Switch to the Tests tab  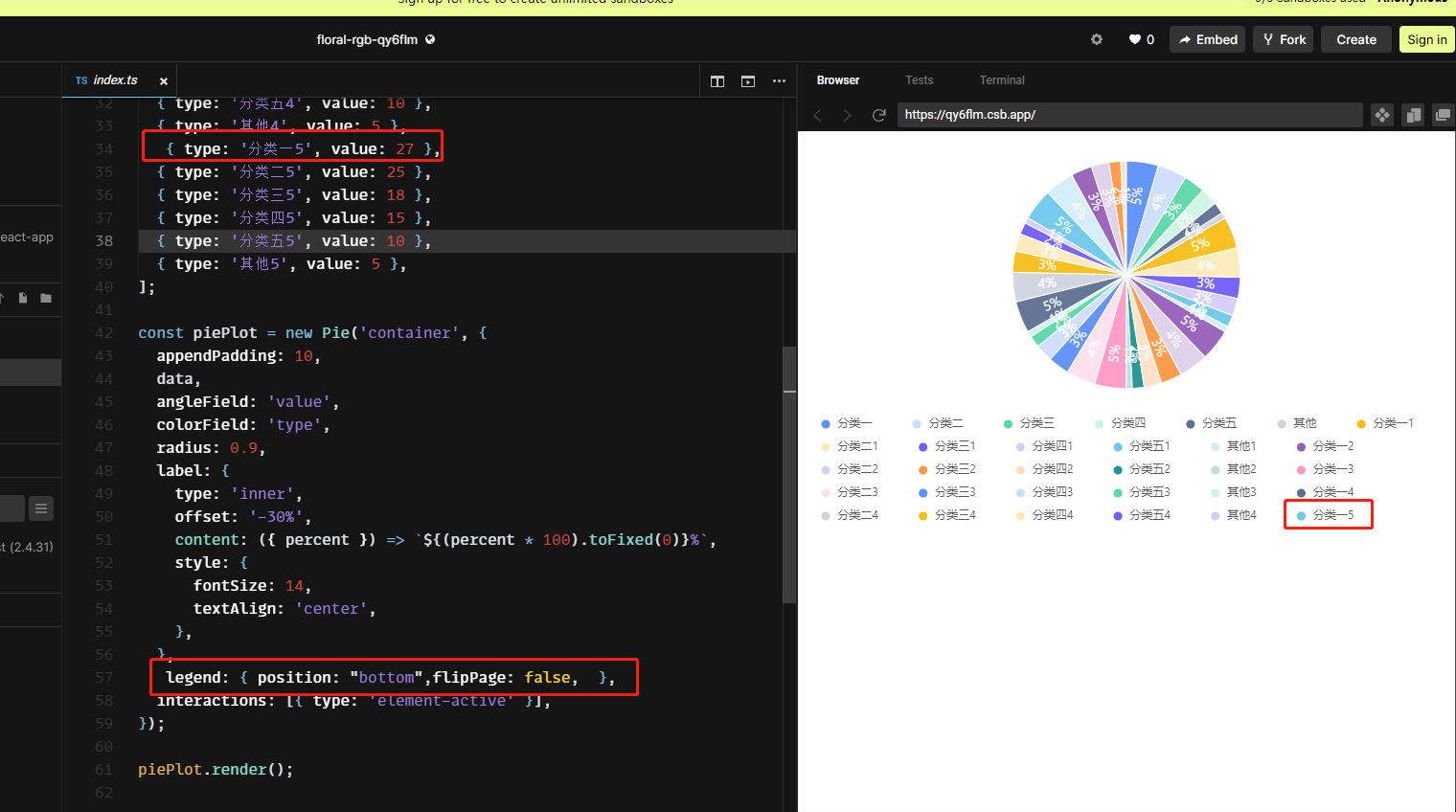tap(919, 80)
